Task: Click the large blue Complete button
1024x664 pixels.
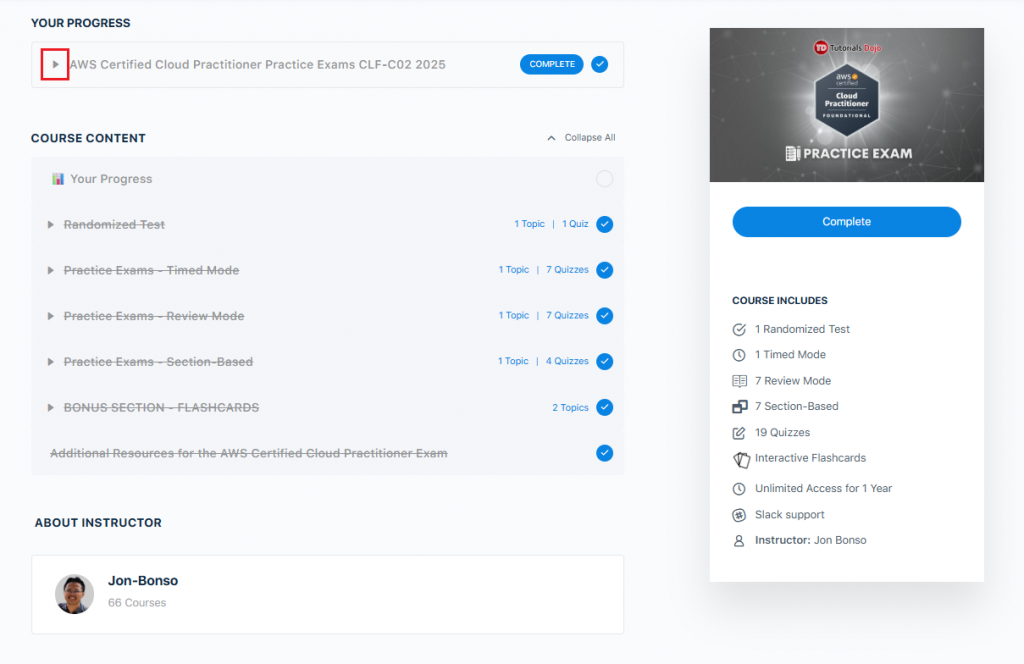Action: coord(846,222)
